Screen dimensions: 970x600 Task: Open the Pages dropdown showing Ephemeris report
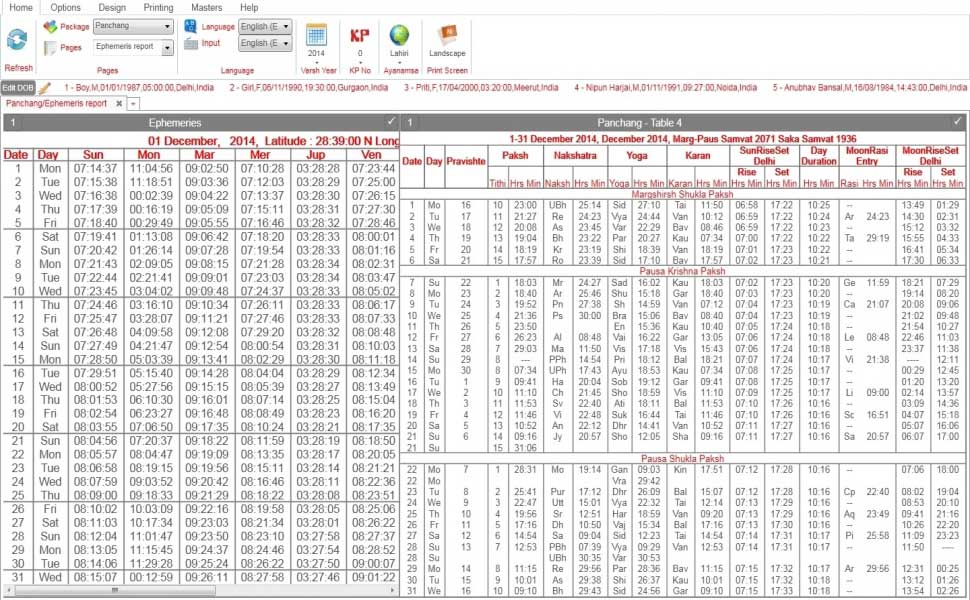(134, 47)
